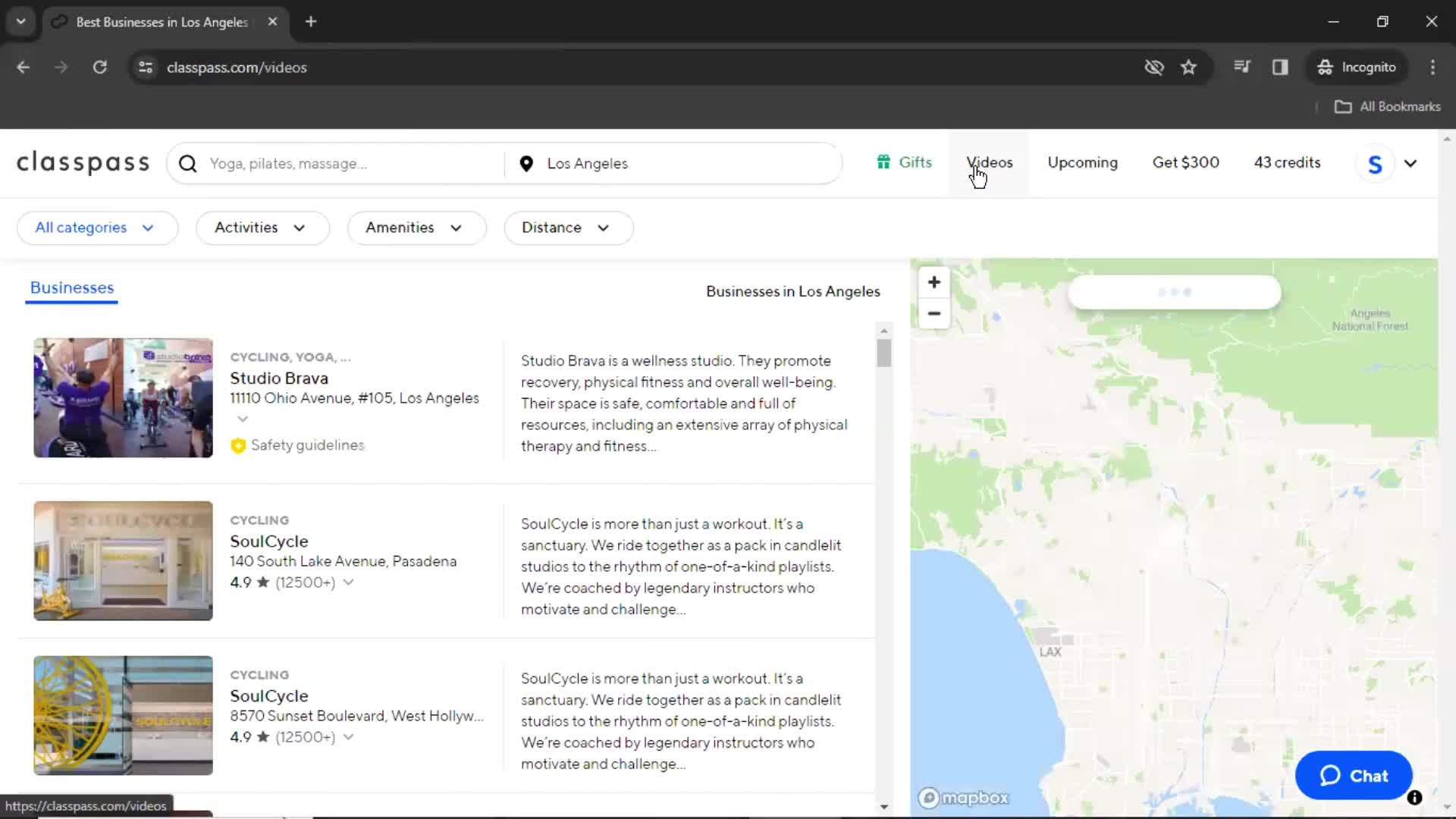Click the browser address bar URL
Screen dimensions: 1456x819
coord(237,67)
